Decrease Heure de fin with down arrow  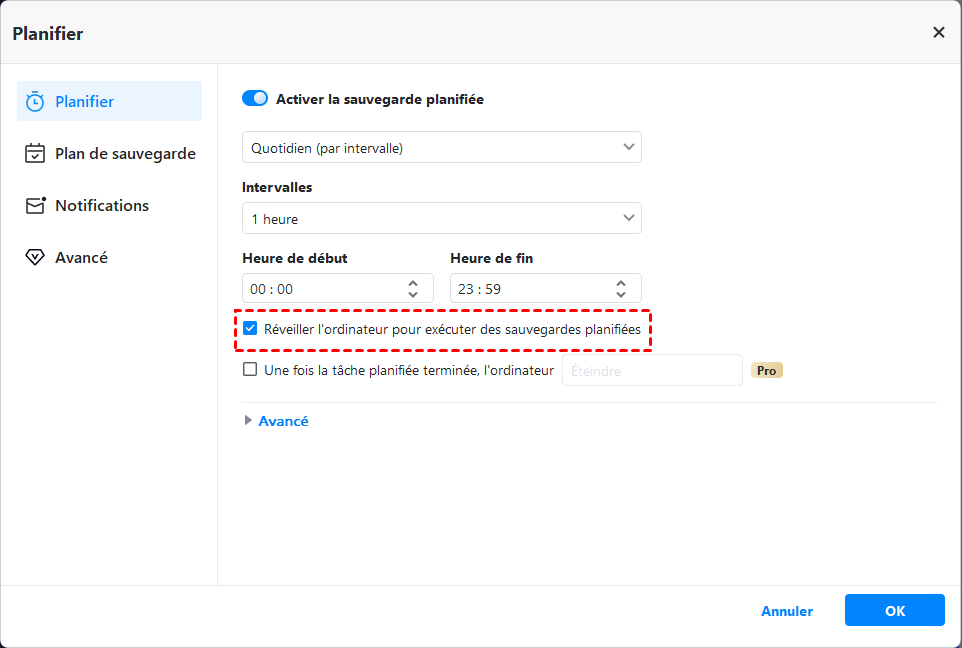621,295
